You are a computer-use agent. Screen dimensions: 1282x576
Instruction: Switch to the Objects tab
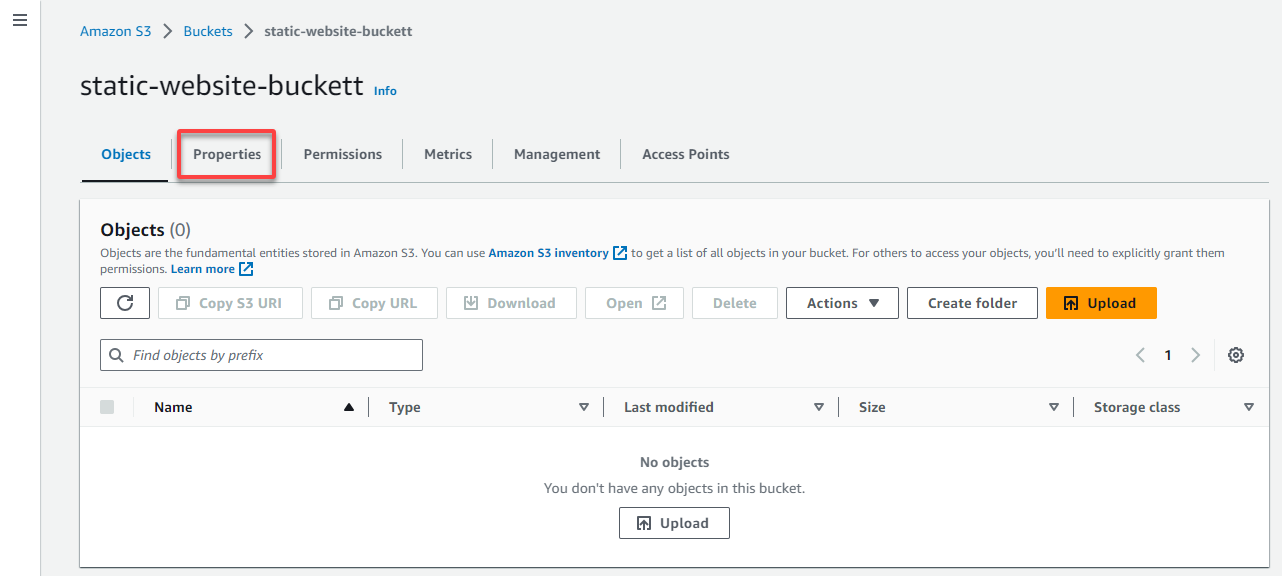pyautogui.click(x=126, y=154)
